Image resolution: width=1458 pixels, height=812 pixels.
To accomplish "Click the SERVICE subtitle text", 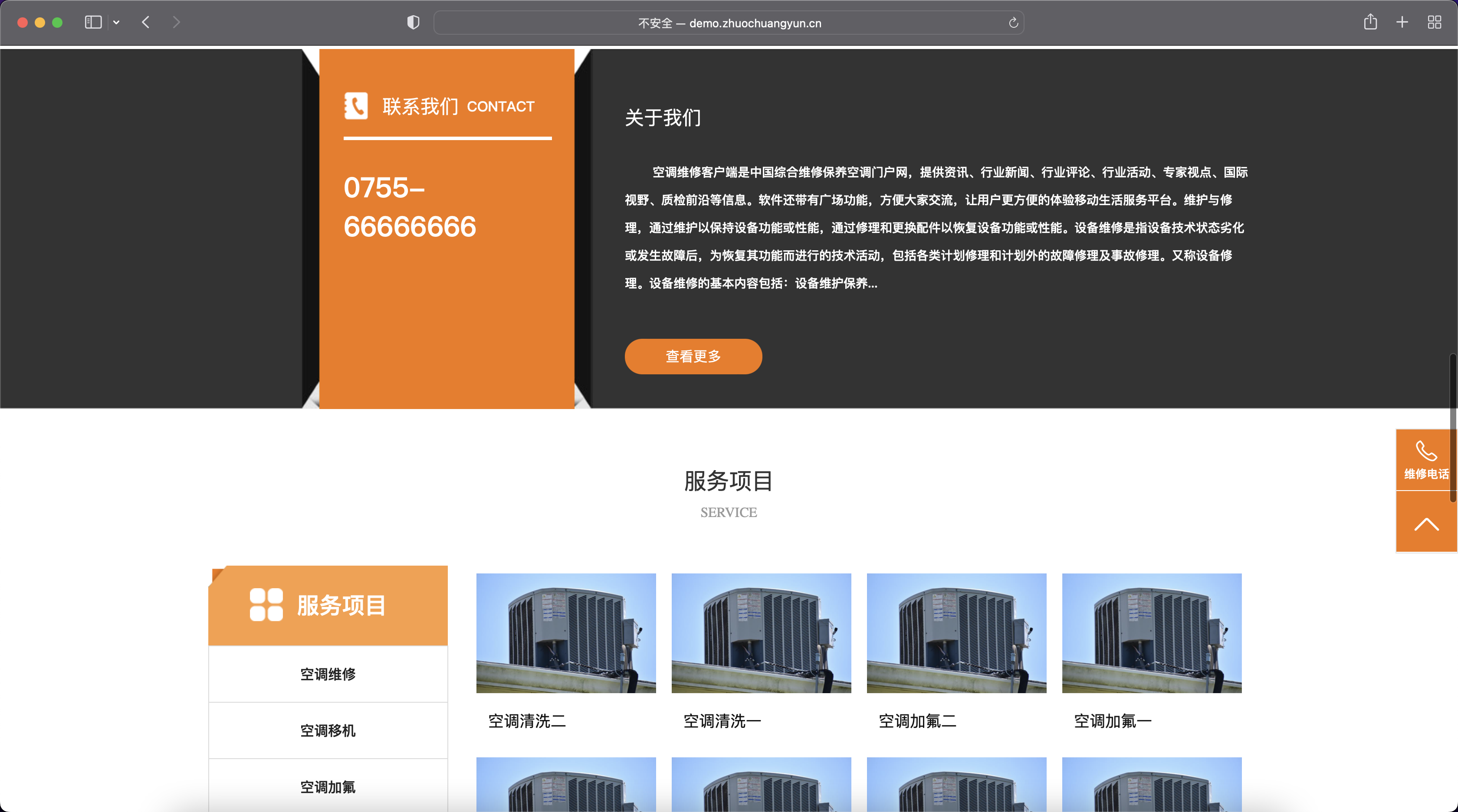I will 729,513.
